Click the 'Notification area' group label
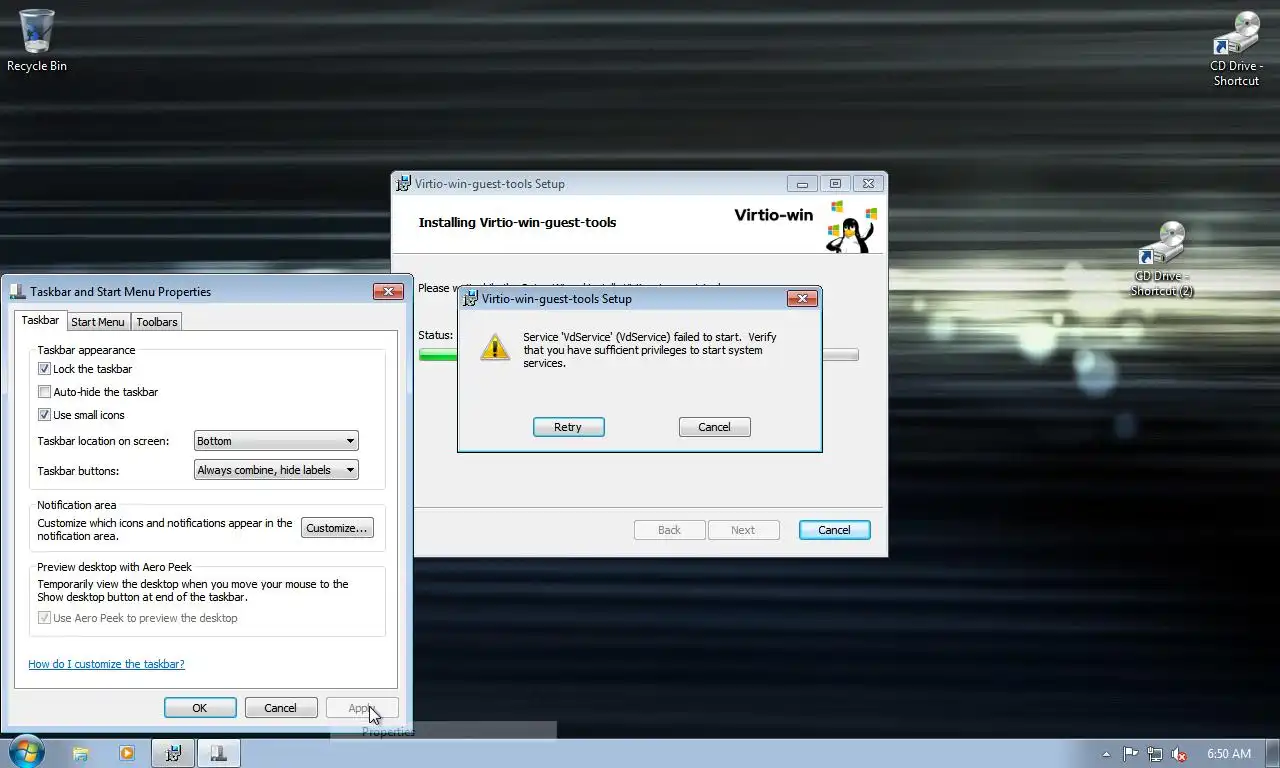Viewport: 1280px width, 768px height. [x=77, y=505]
